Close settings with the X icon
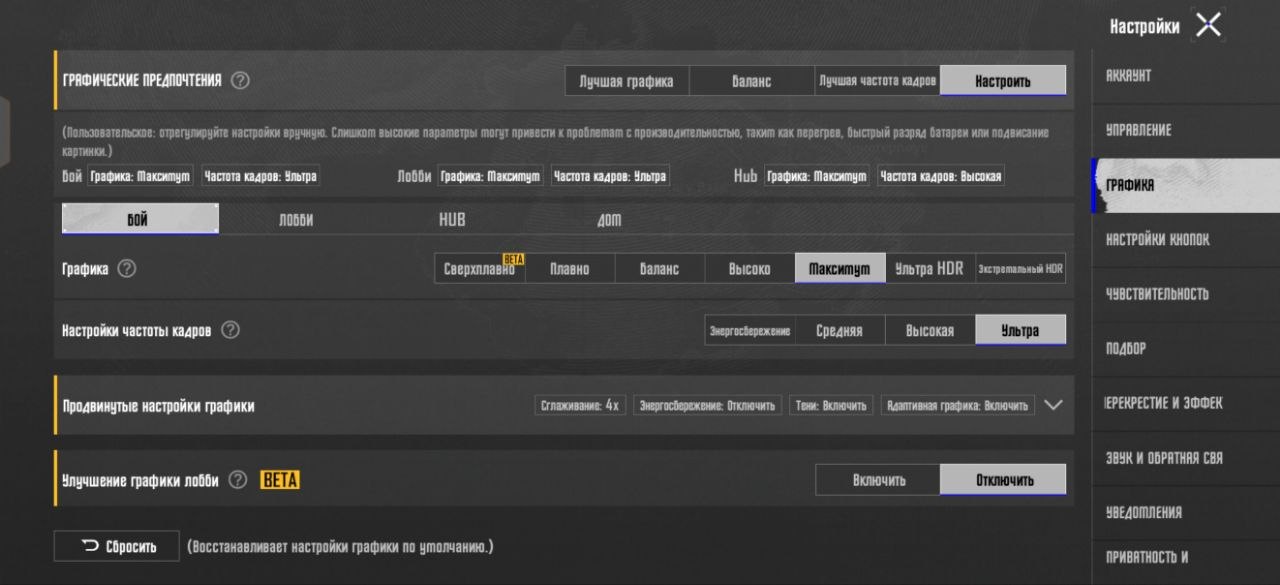 pyautogui.click(x=1209, y=26)
